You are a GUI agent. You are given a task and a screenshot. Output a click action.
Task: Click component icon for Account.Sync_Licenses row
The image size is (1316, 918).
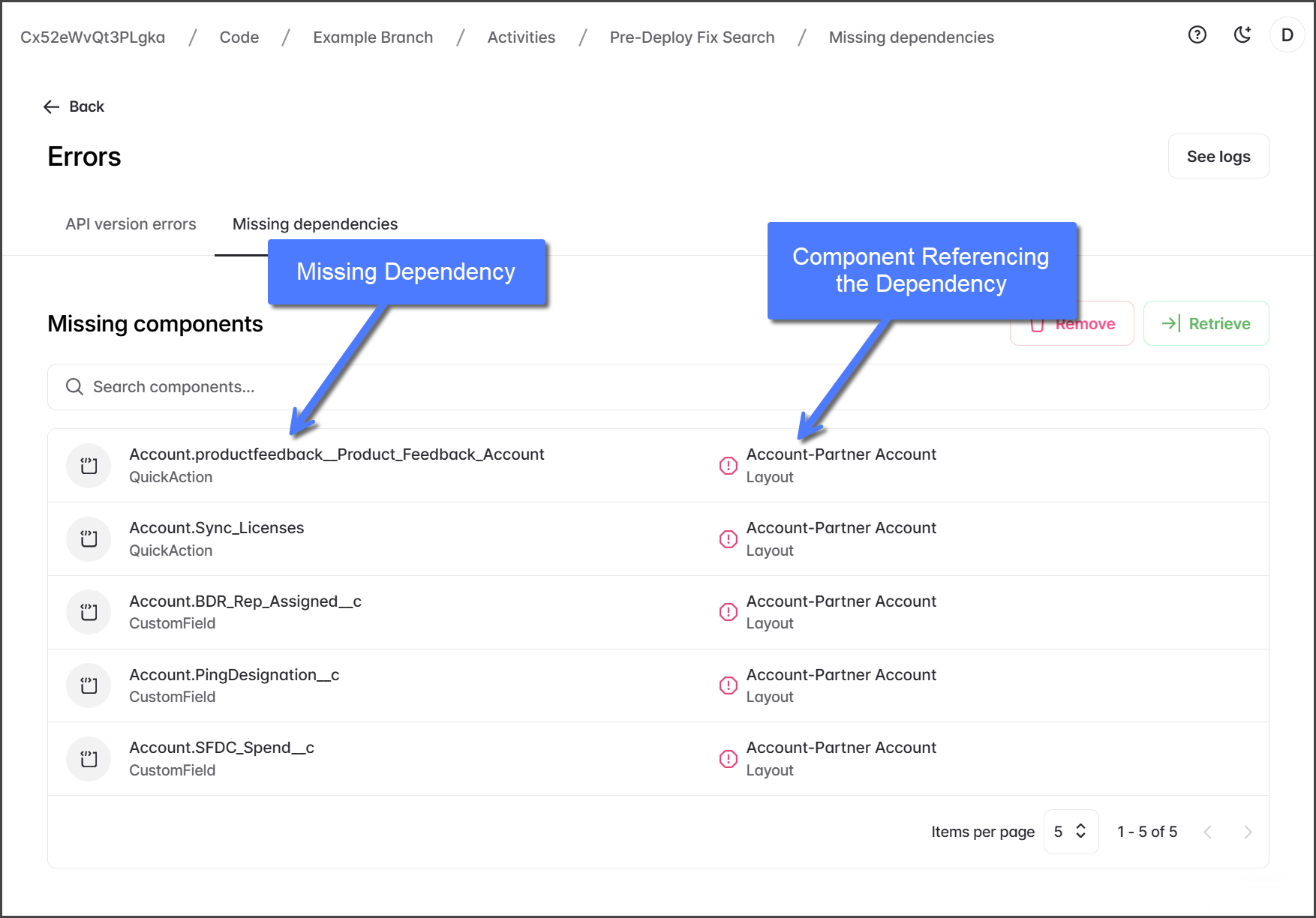tap(89, 539)
